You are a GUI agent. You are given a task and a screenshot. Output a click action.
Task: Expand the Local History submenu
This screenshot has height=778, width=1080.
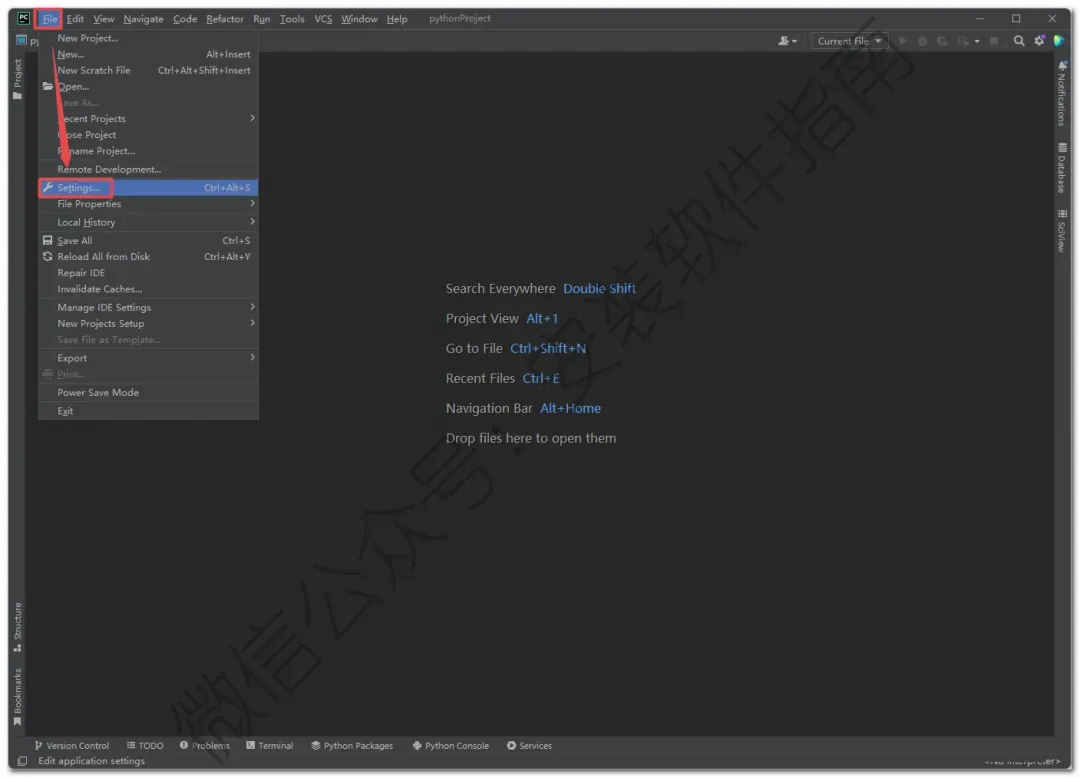[148, 222]
